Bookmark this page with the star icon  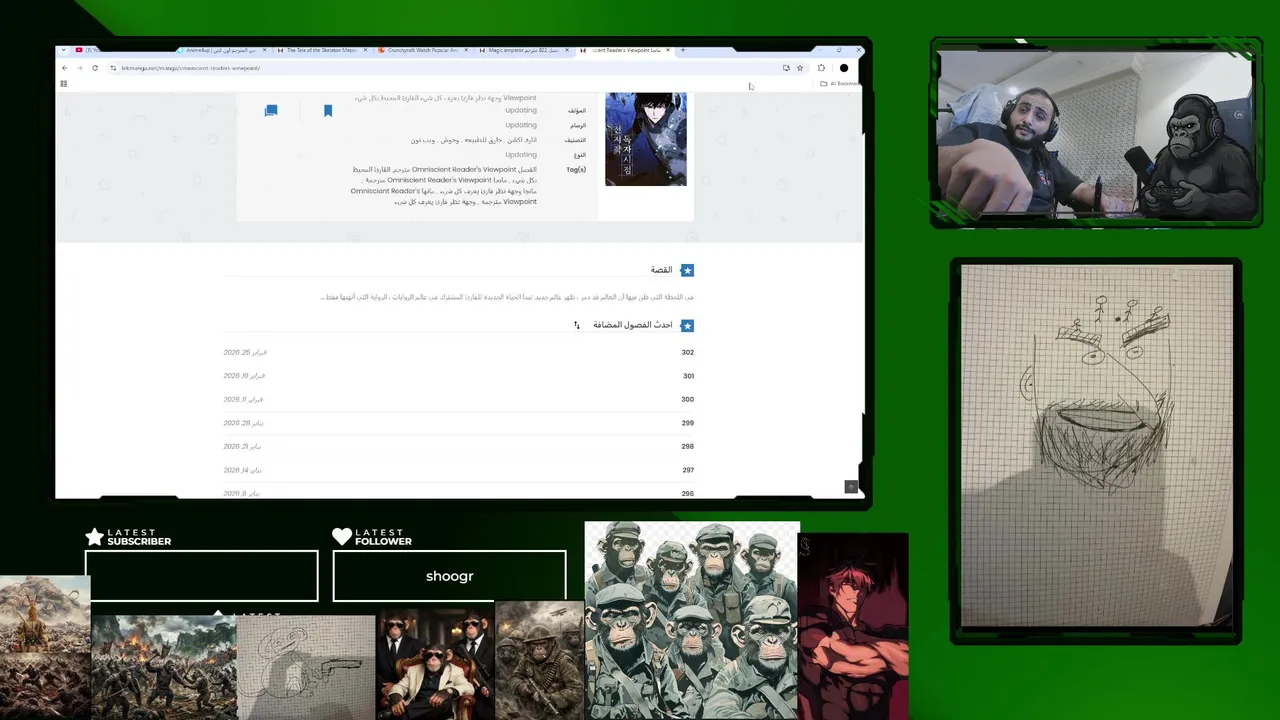[x=800, y=68]
